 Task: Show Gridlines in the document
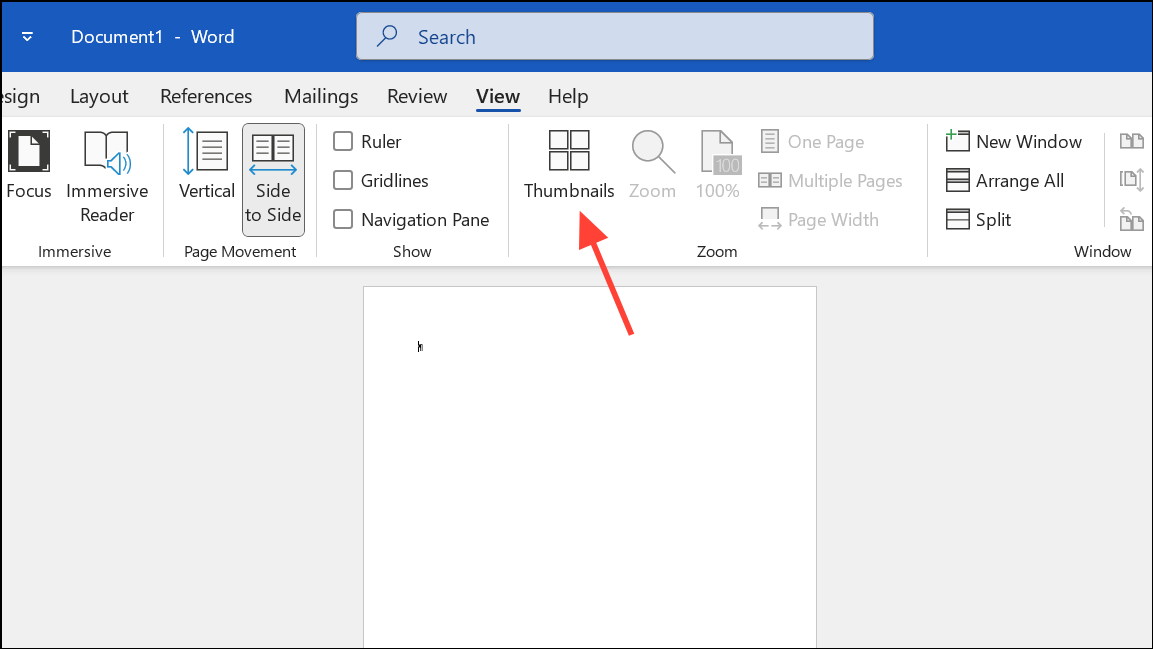(x=344, y=180)
